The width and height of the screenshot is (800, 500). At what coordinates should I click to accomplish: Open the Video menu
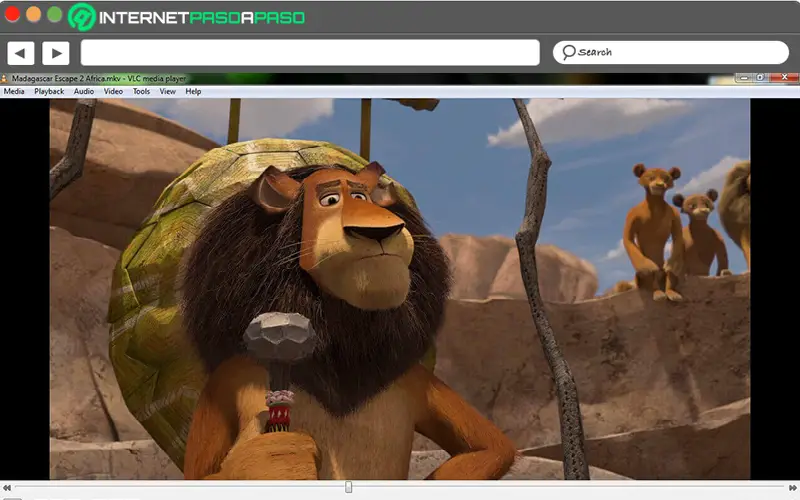(x=113, y=91)
